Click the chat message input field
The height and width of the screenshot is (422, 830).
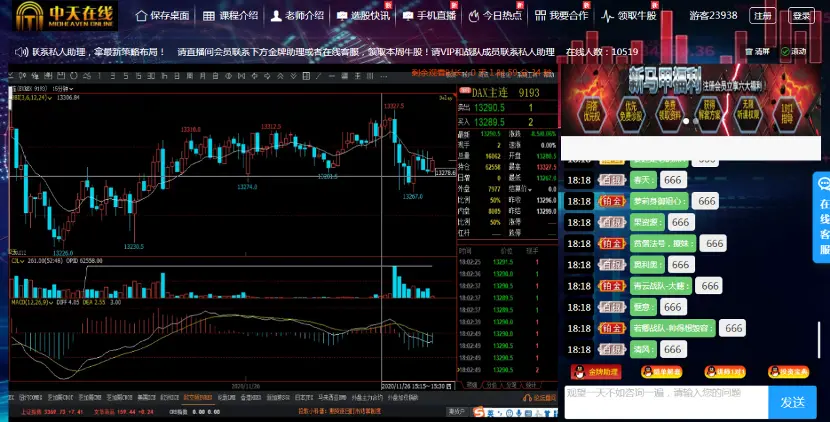point(665,401)
